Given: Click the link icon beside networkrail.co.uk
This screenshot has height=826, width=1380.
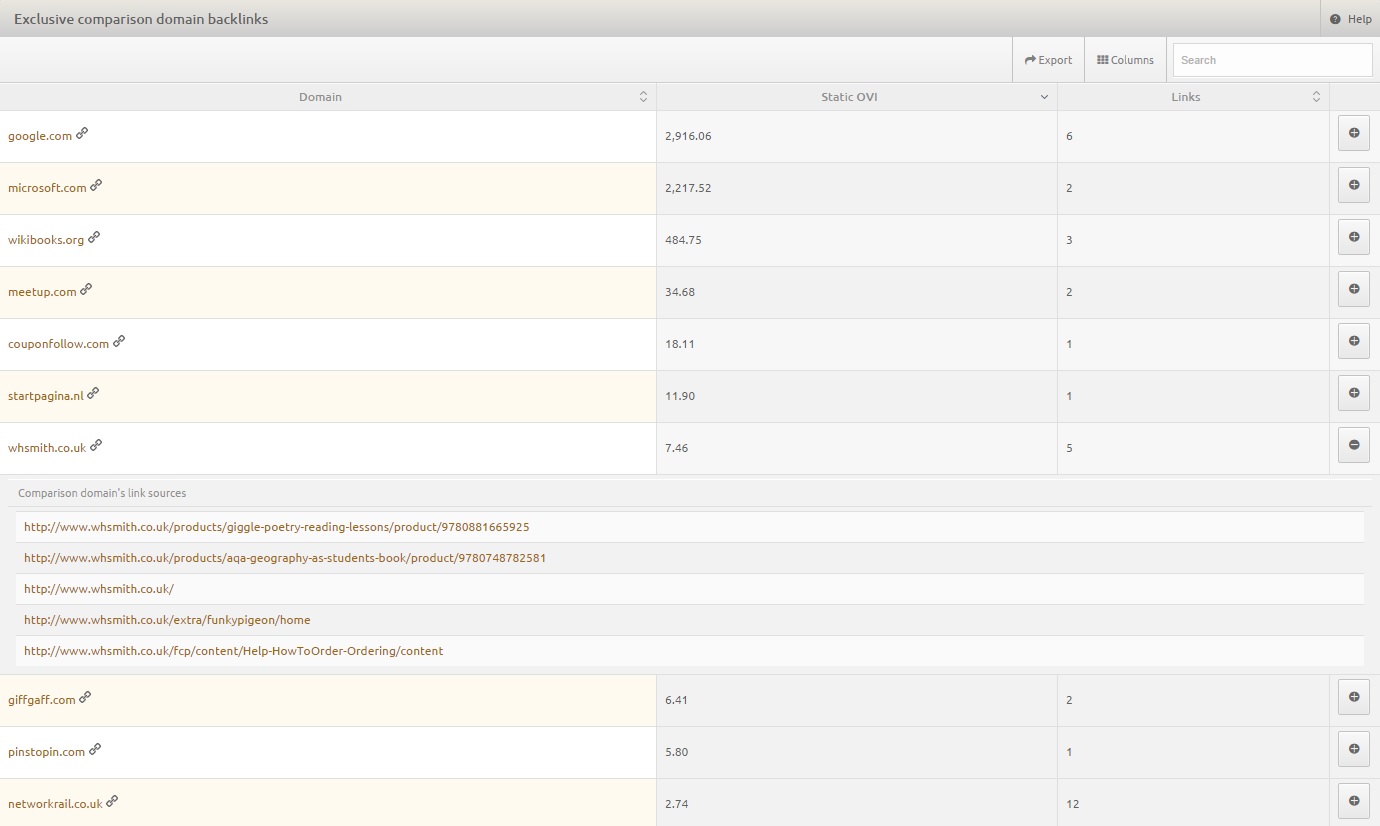Looking at the screenshot, I should click(112, 801).
